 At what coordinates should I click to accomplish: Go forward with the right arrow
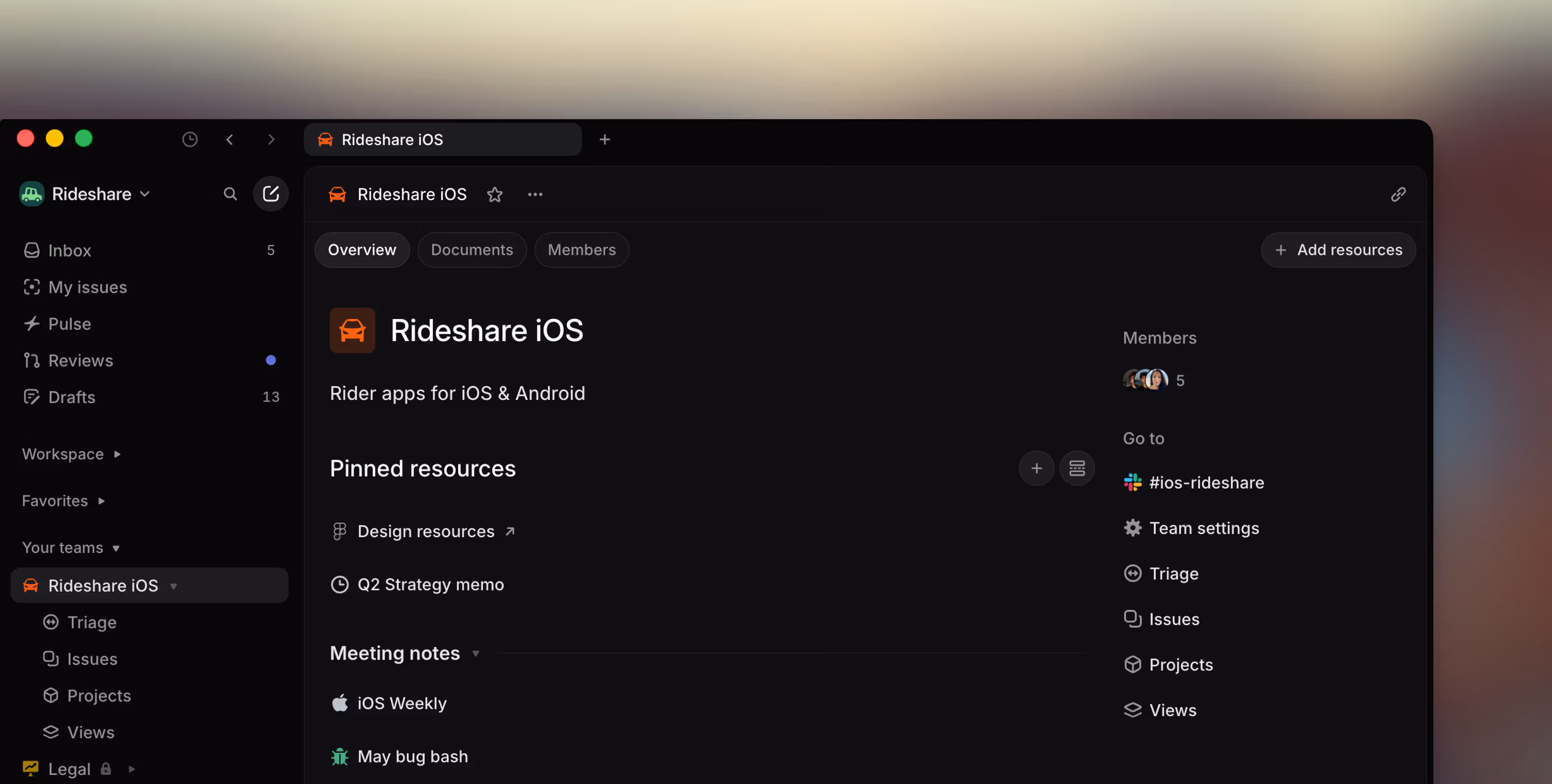click(271, 140)
